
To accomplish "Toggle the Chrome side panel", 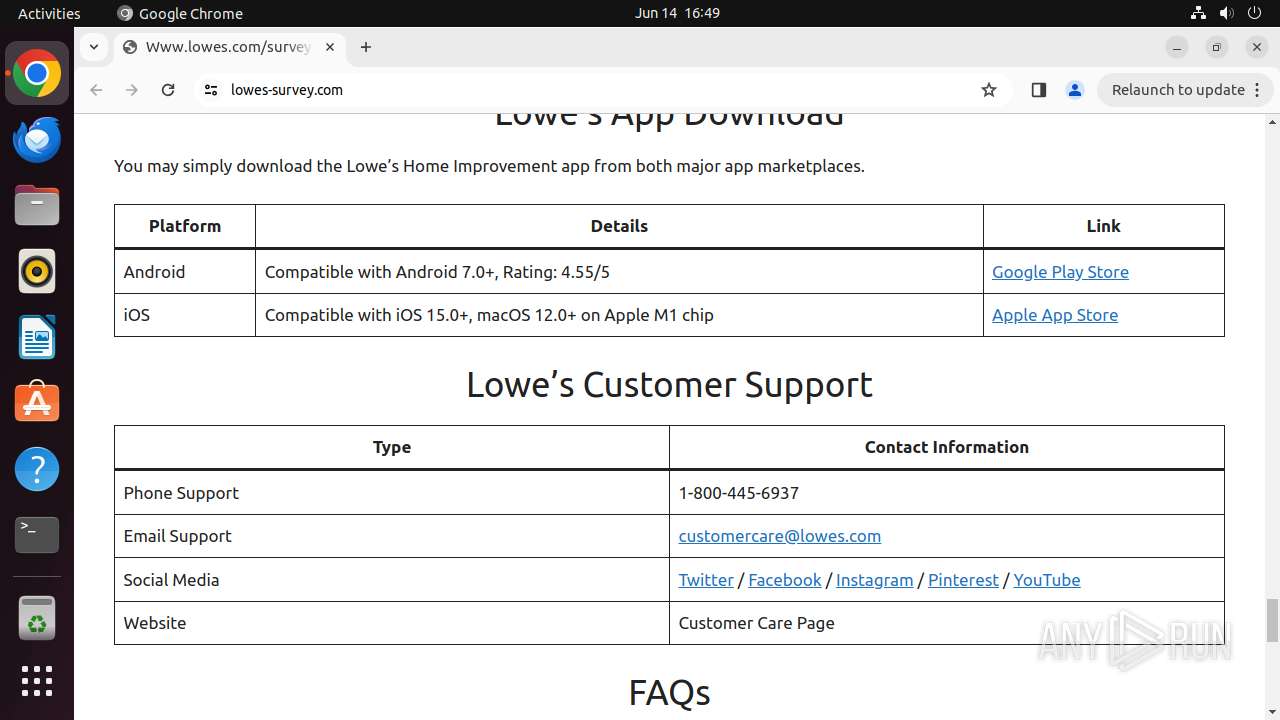I will 1038,90.
